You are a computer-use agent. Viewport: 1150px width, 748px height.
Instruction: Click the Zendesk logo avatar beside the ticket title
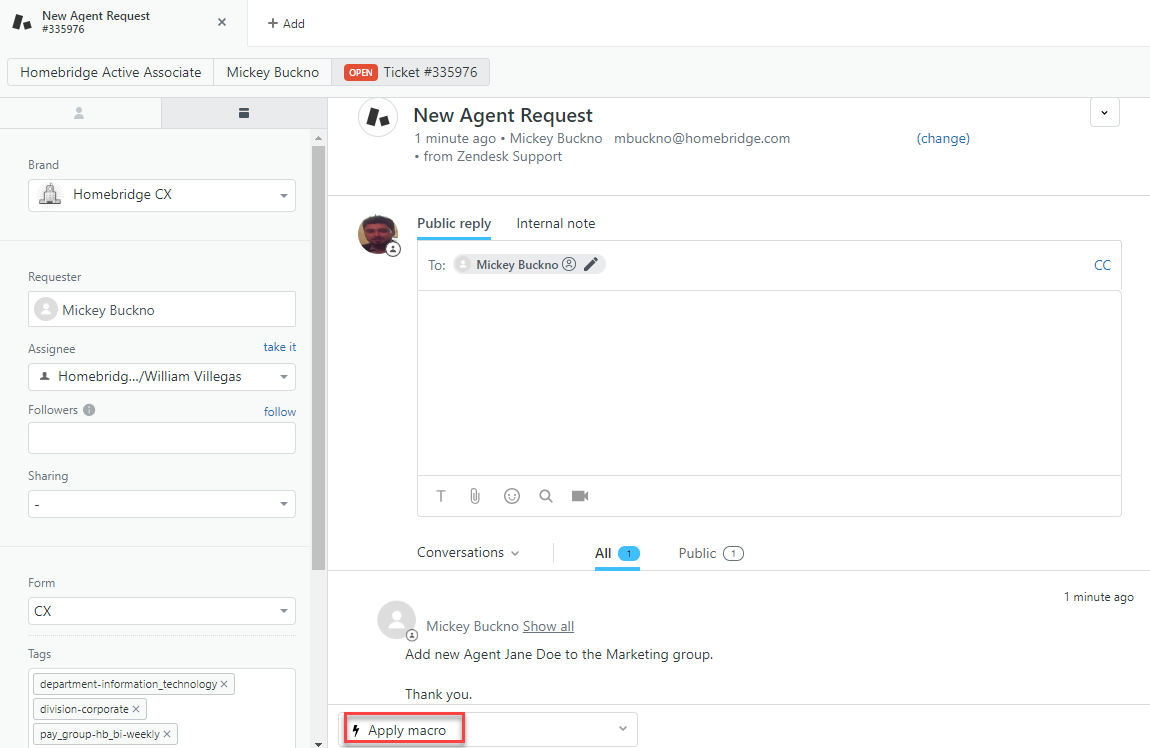pyautogui.click(x=378, y=117)
